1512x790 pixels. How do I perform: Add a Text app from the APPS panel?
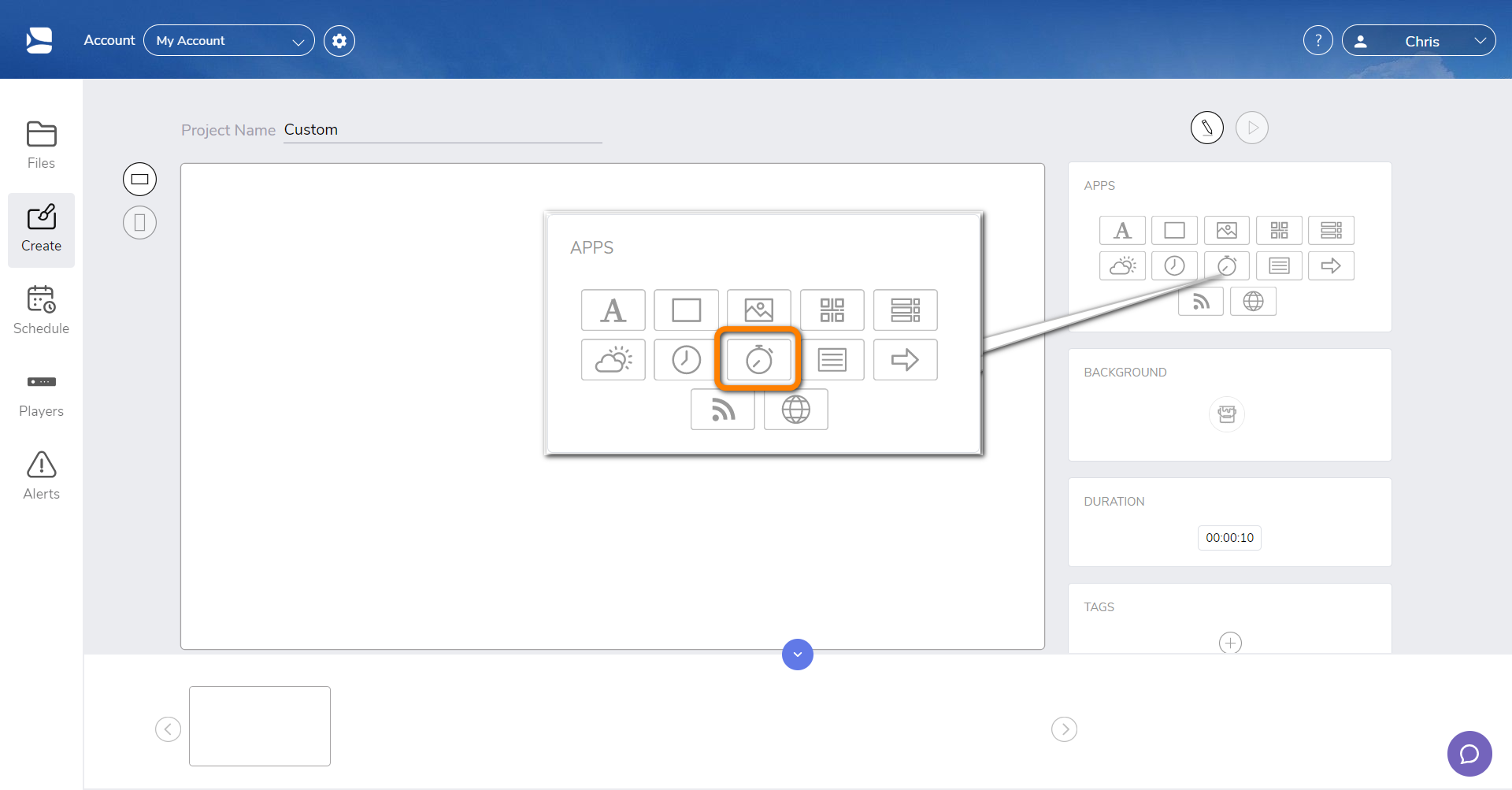point(1122,231)
